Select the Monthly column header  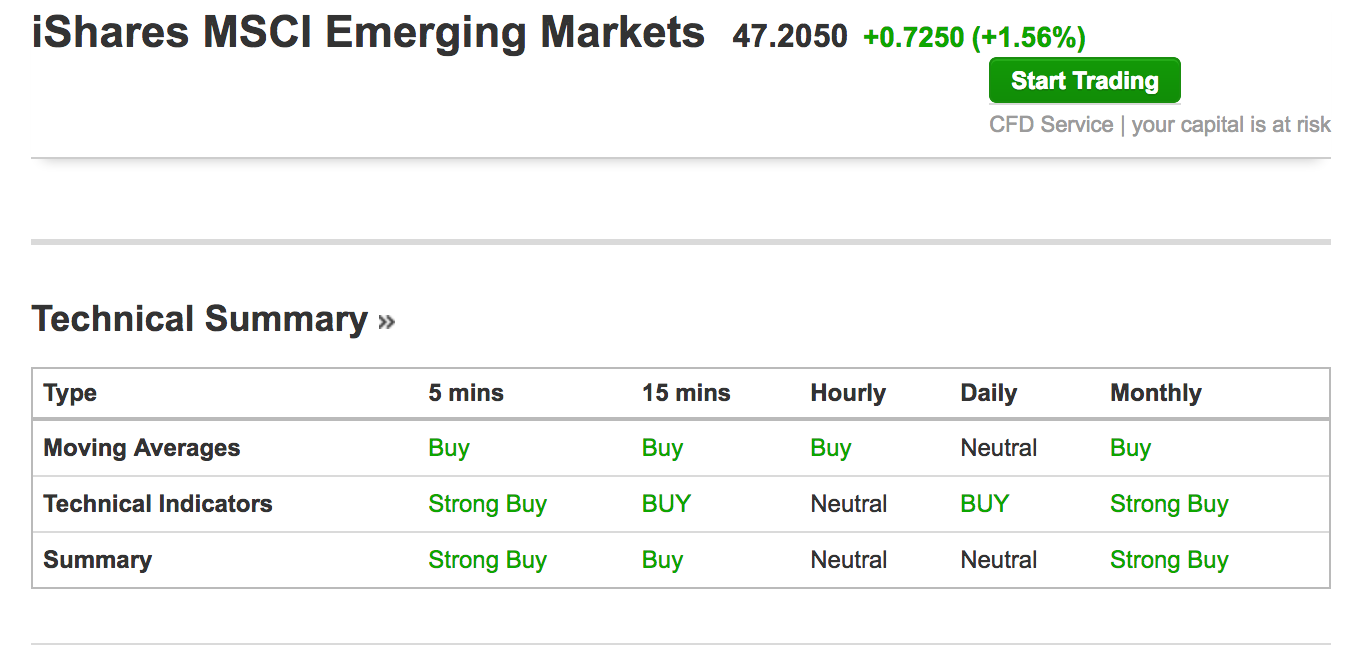point(1156,393)
